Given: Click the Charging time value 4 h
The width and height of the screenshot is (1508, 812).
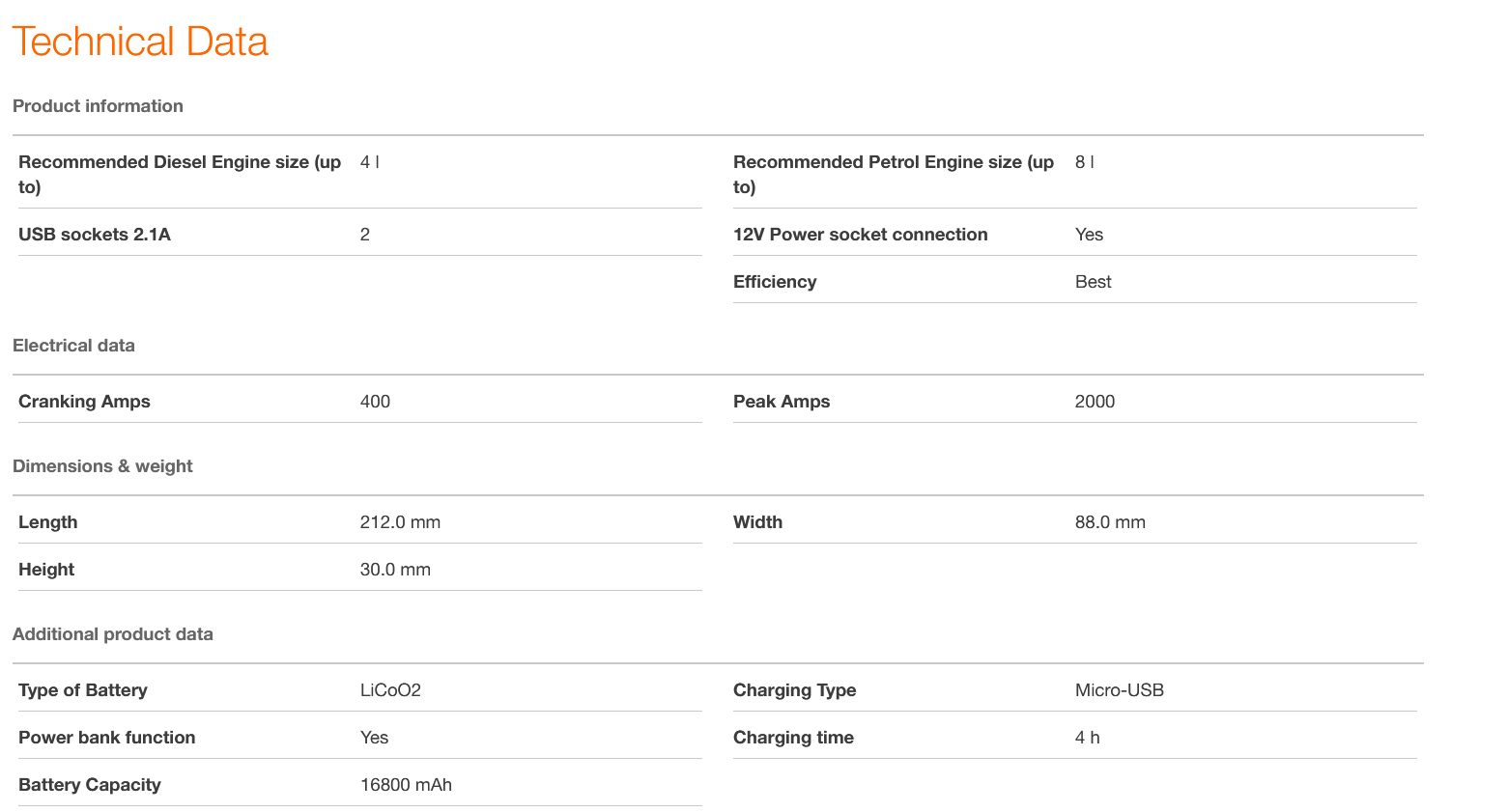Looking at the screenshot, I should tap(1087, 738).
